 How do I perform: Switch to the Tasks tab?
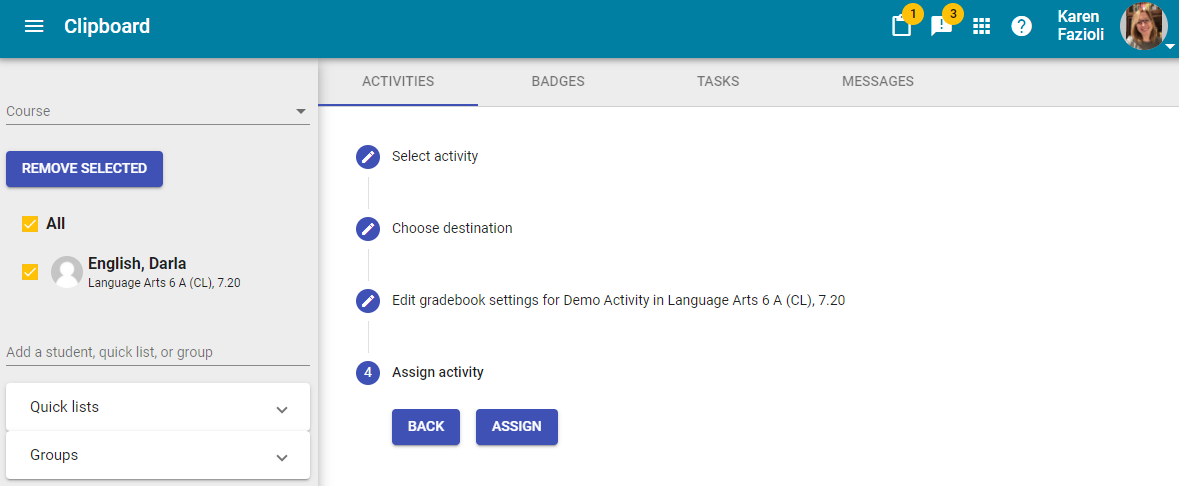point(718,81)
